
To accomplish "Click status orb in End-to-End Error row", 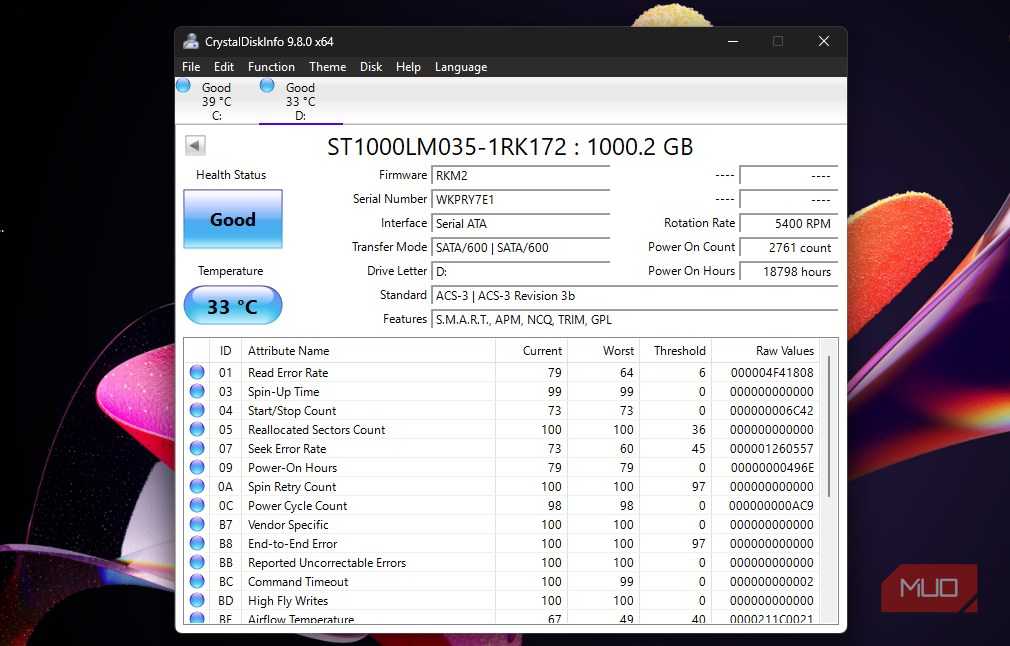I will pos(197,543).
